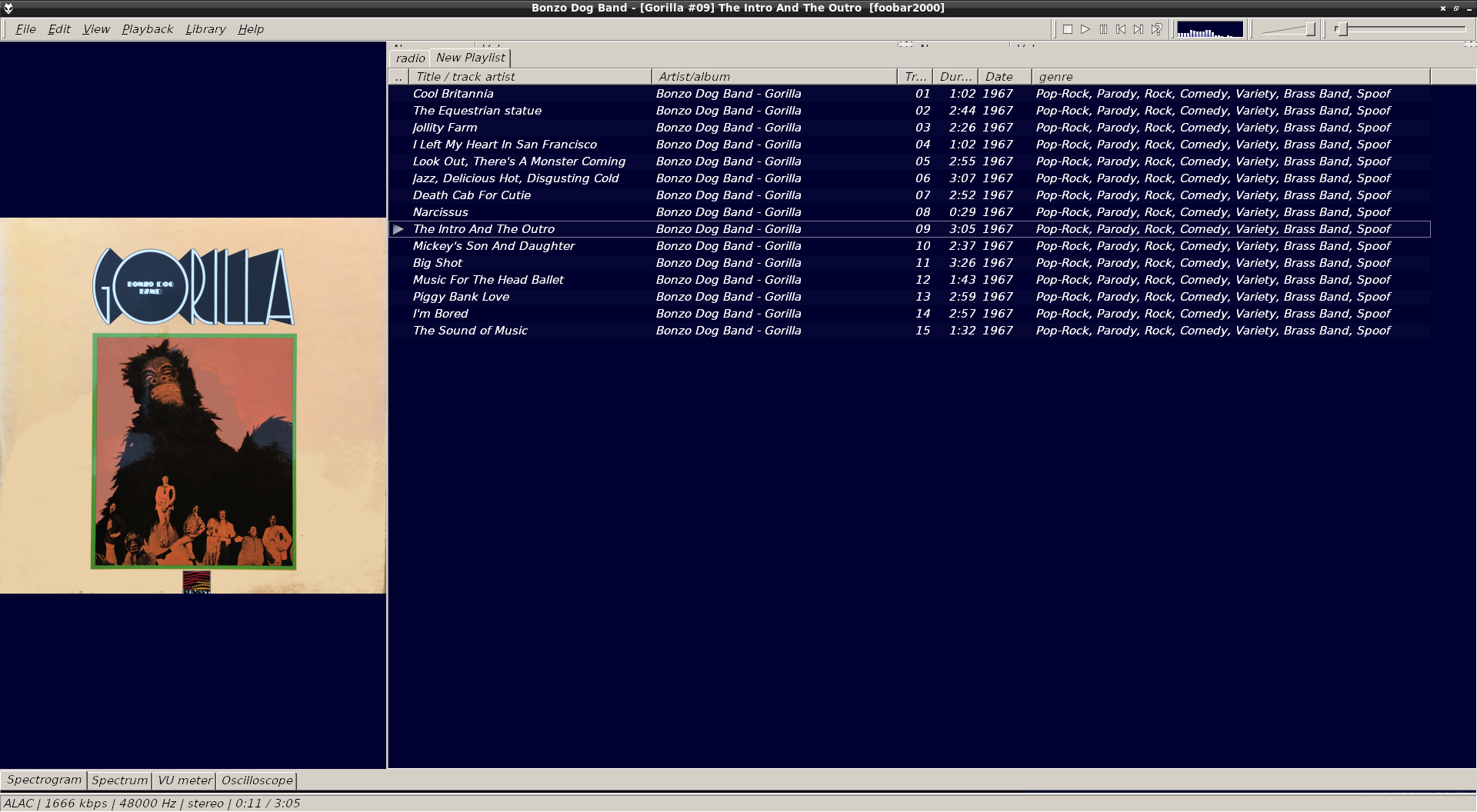Screen dimensions: 1477x812
Task: Sort by Title / track artist column
Action: 530,77
